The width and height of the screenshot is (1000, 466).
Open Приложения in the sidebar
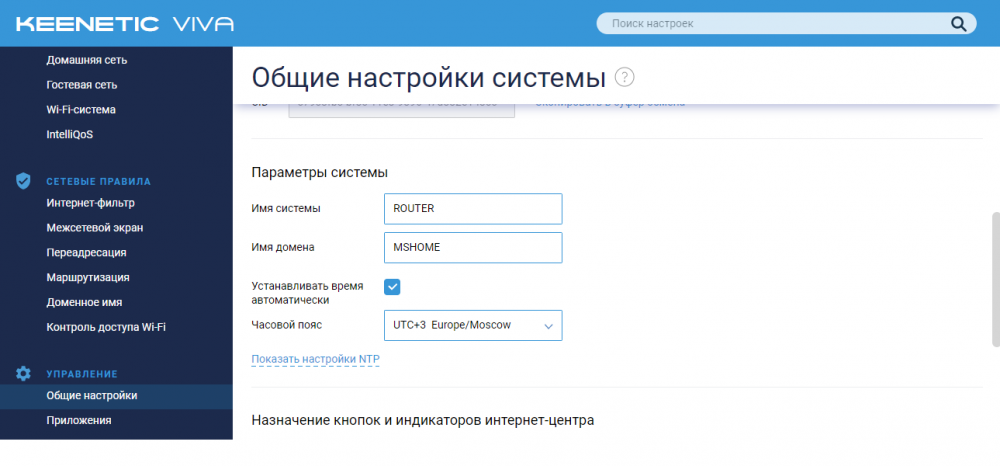coord(79,420)
